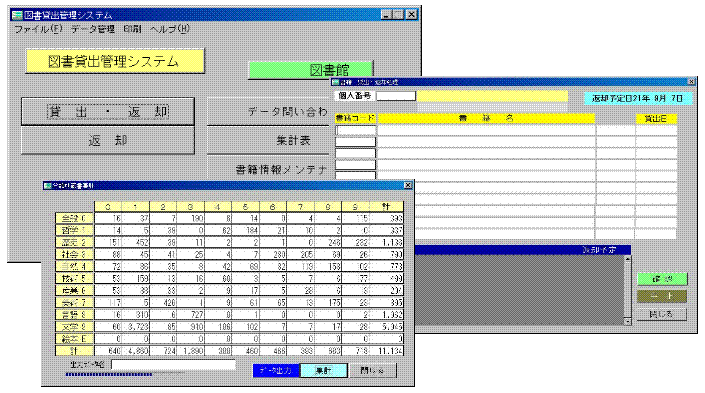The image size is (705, 393).
Task: Click the green 確認 button in lending window
Action: point(662,279)
